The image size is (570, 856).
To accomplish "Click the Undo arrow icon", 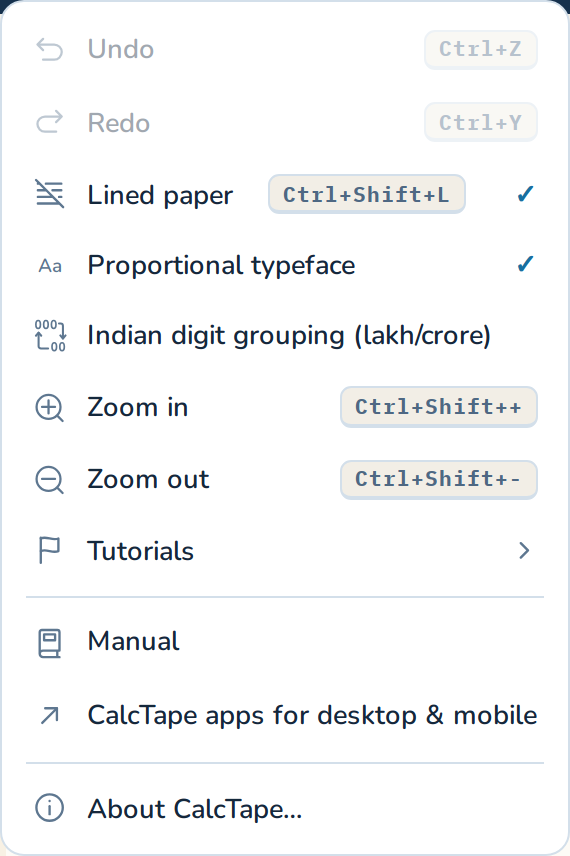I will (50, 49).
